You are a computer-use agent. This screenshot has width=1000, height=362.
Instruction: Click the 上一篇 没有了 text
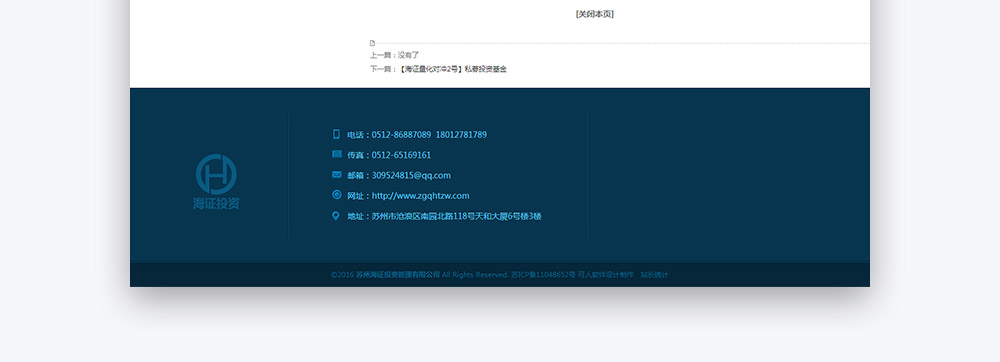[x=395, y=55]
